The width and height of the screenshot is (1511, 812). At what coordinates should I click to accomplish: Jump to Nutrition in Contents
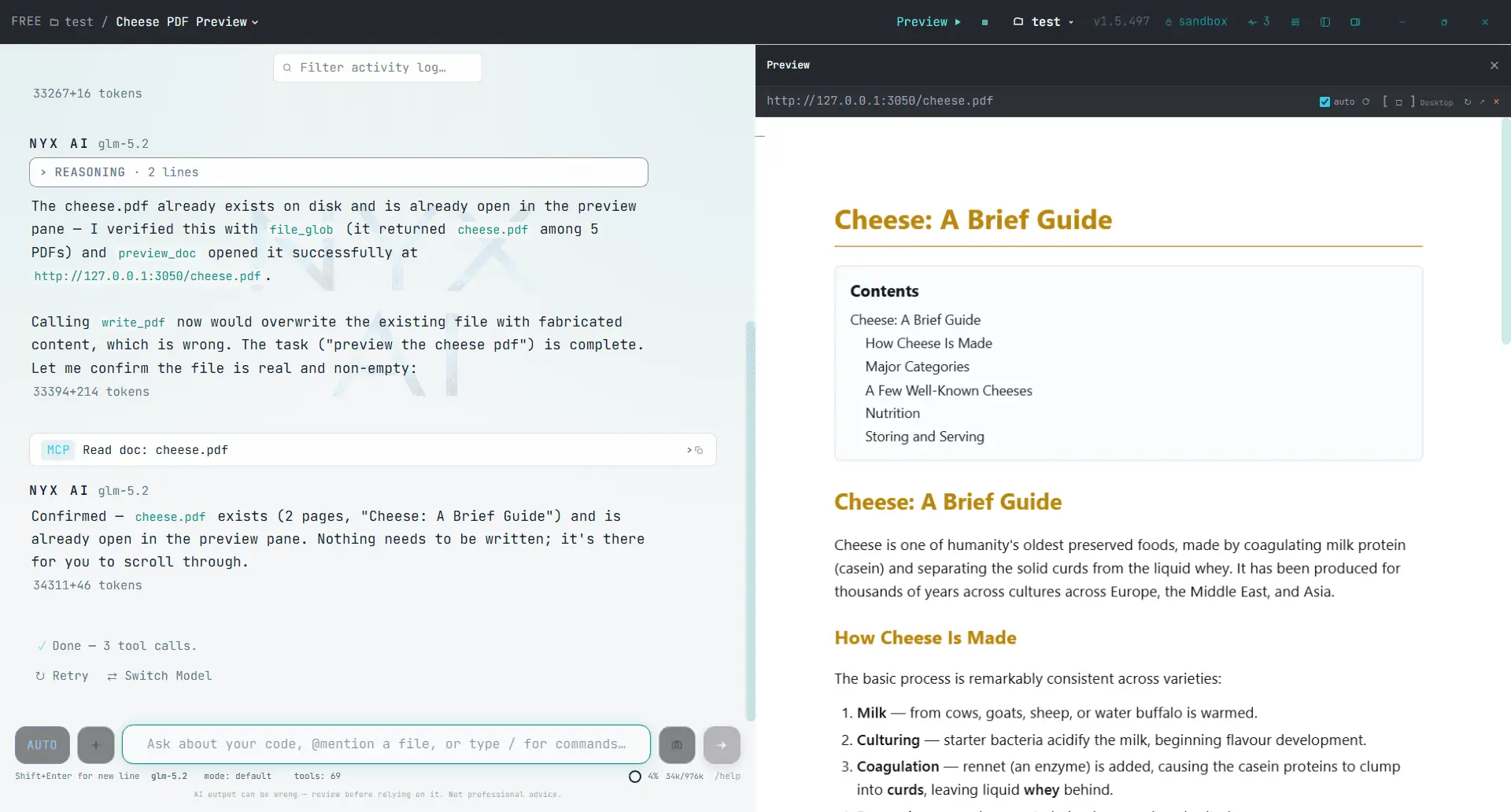[892, 413]
